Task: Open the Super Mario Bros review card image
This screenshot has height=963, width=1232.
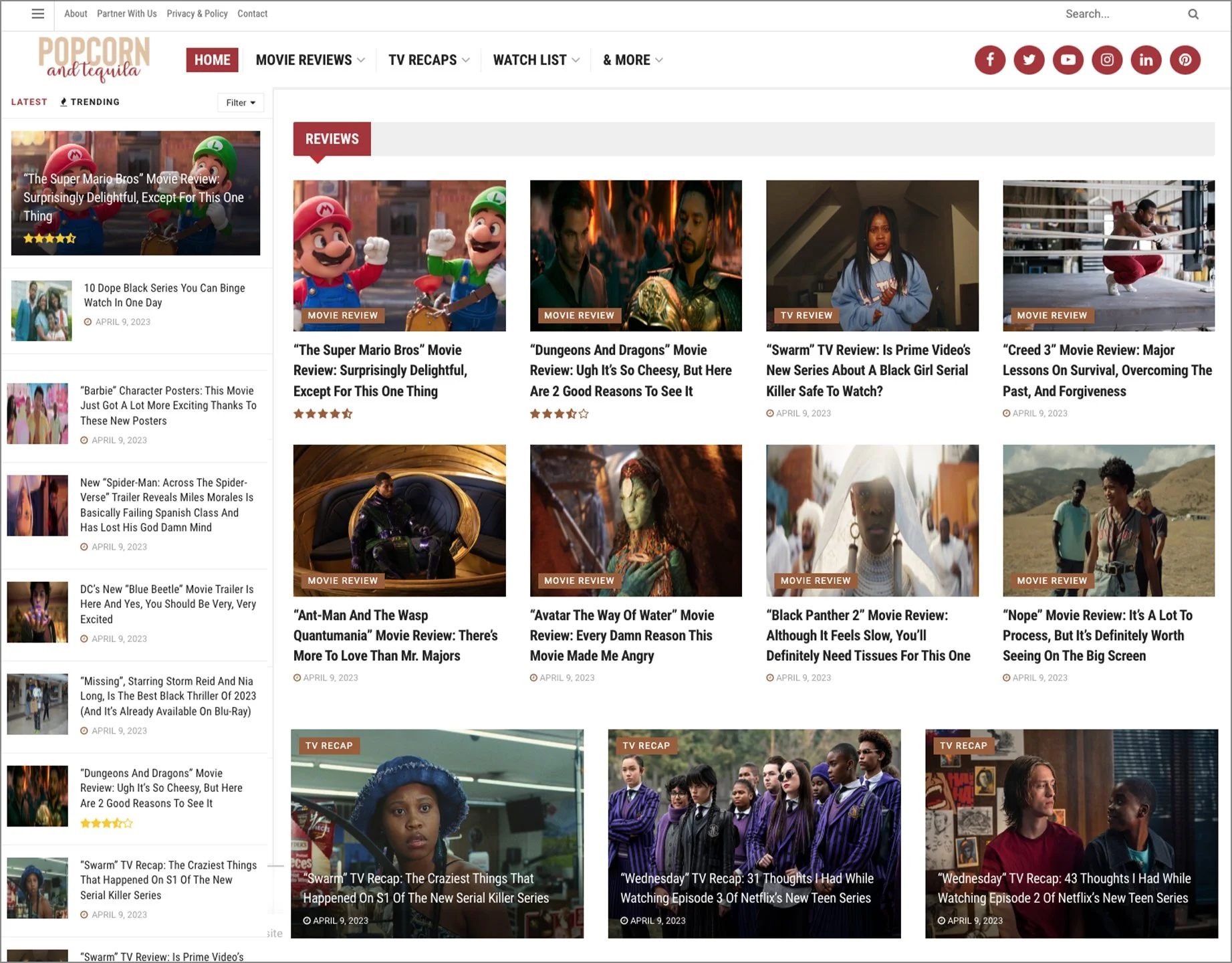Action: [400, 255]
